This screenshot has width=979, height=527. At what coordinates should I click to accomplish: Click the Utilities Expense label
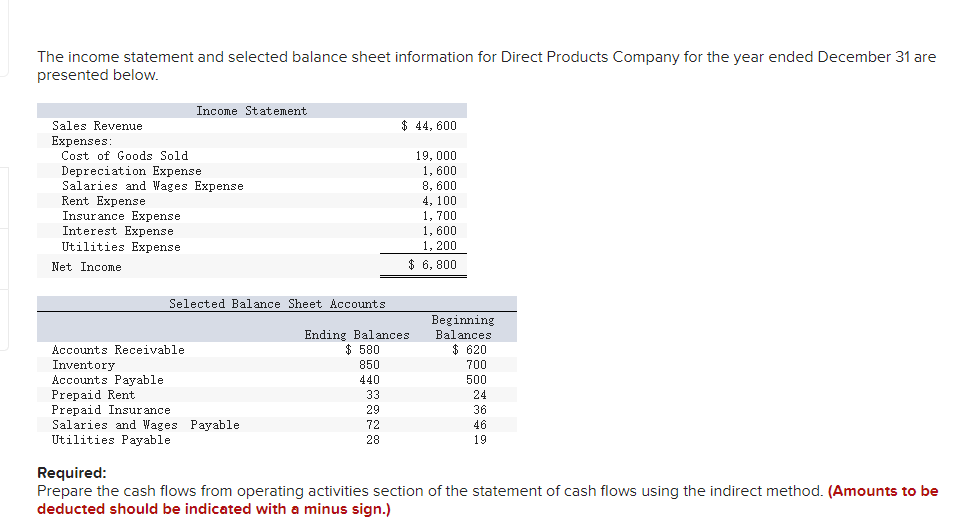click(121, 247)
